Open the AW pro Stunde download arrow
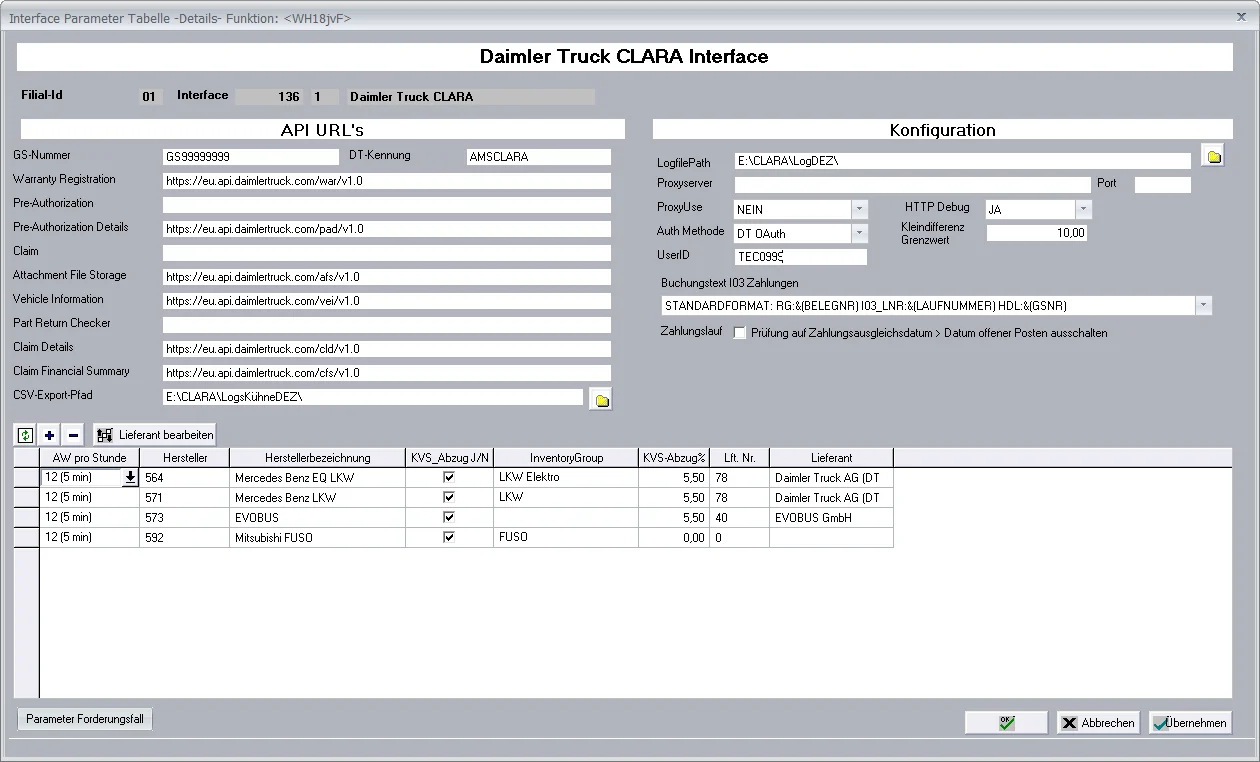 (x=129, y=478)
